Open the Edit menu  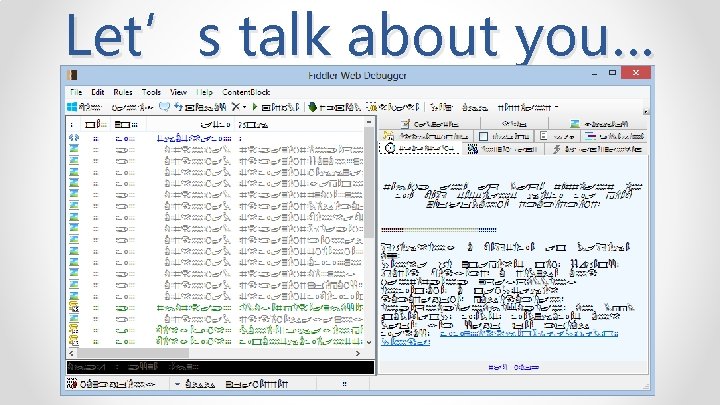tap(97, 92)
